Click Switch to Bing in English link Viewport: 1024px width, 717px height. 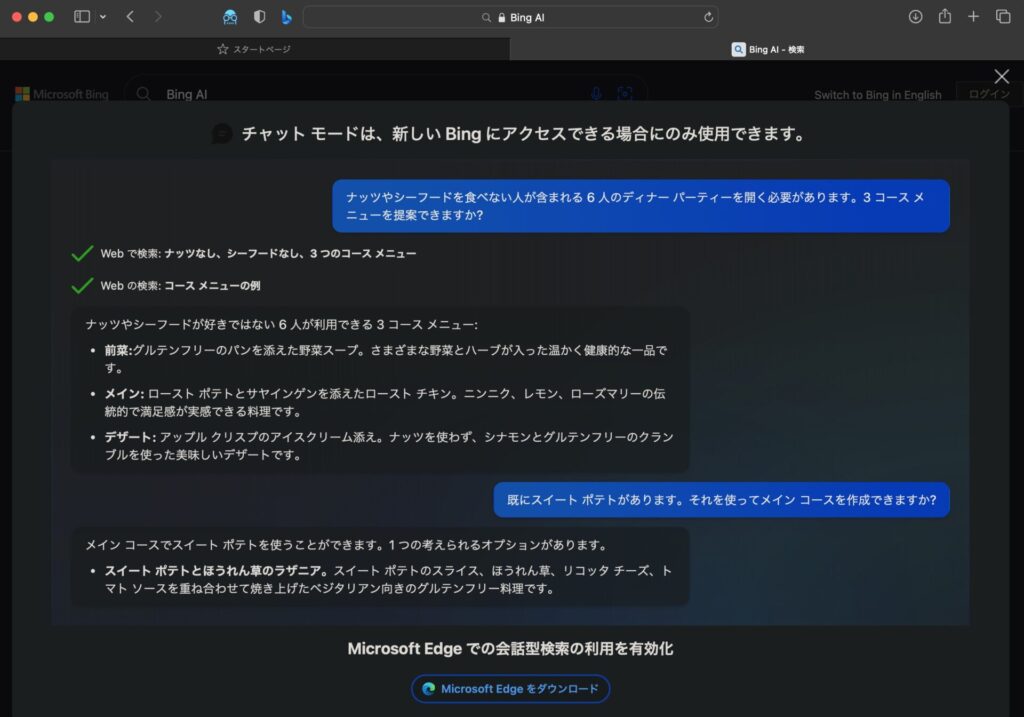click(x=878, y=95)
